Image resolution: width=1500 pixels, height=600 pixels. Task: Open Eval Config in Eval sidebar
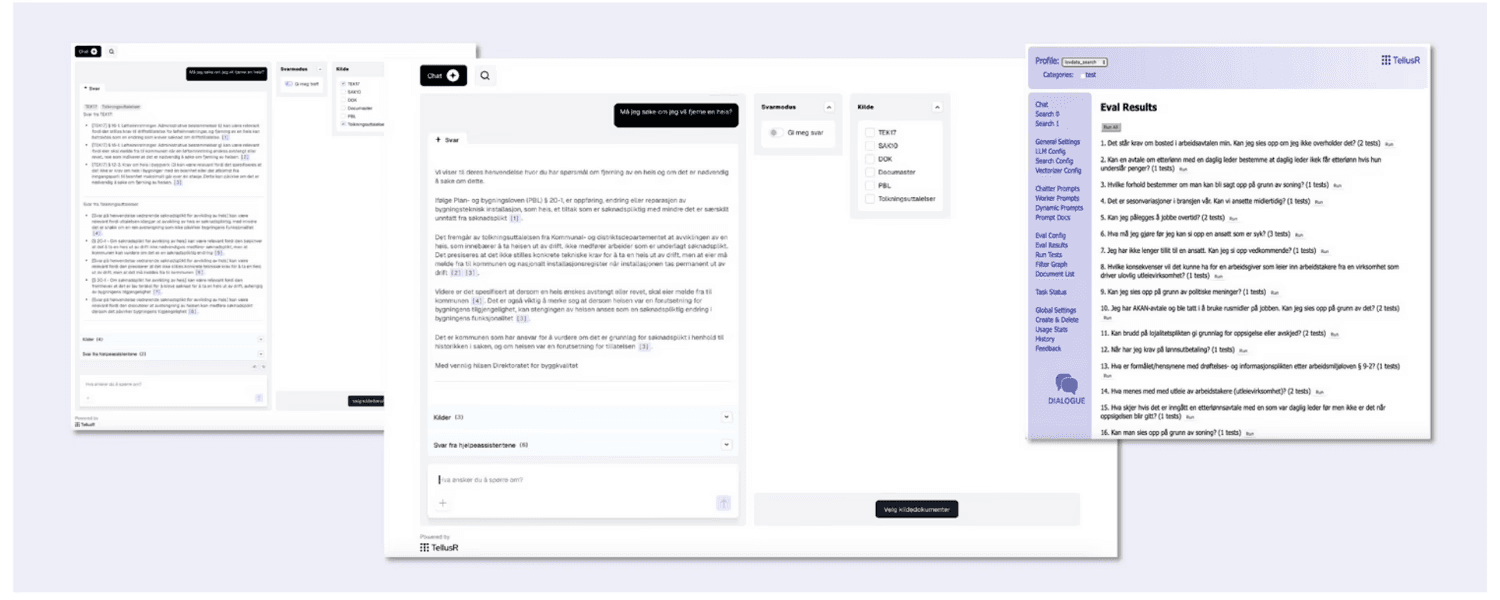[1051, 235]
